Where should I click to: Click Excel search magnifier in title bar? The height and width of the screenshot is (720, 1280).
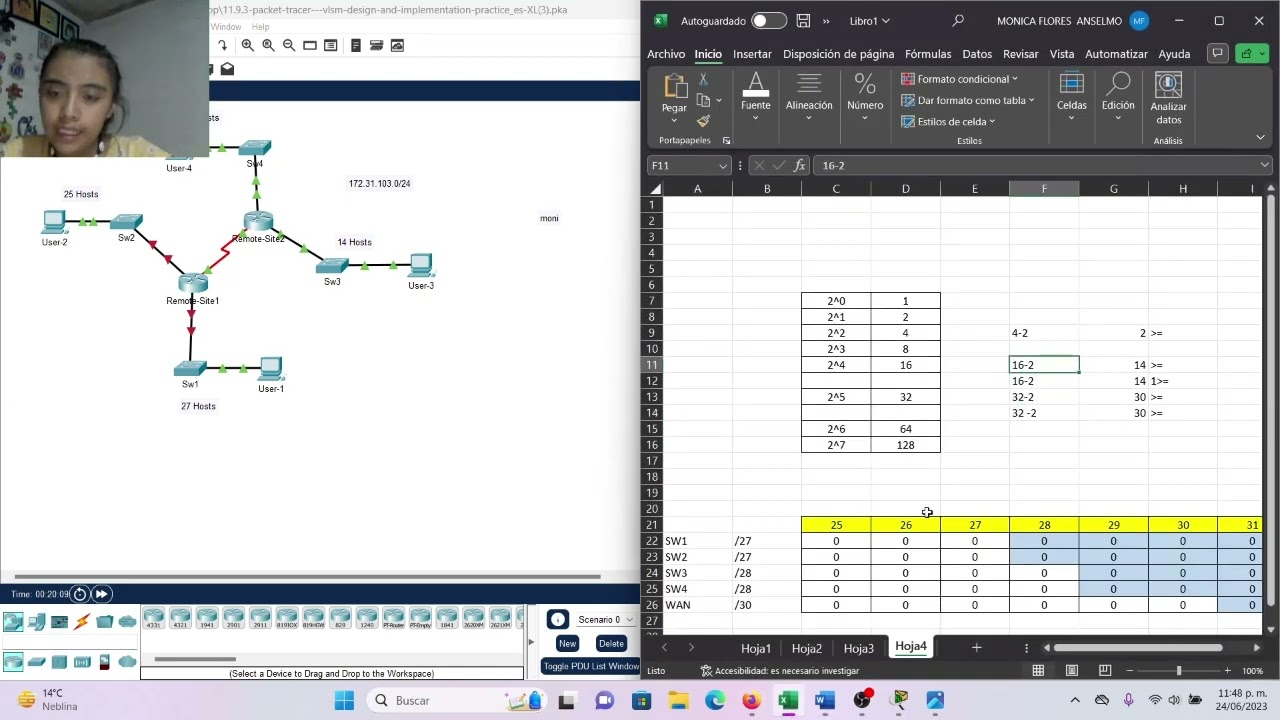[958, 21]
